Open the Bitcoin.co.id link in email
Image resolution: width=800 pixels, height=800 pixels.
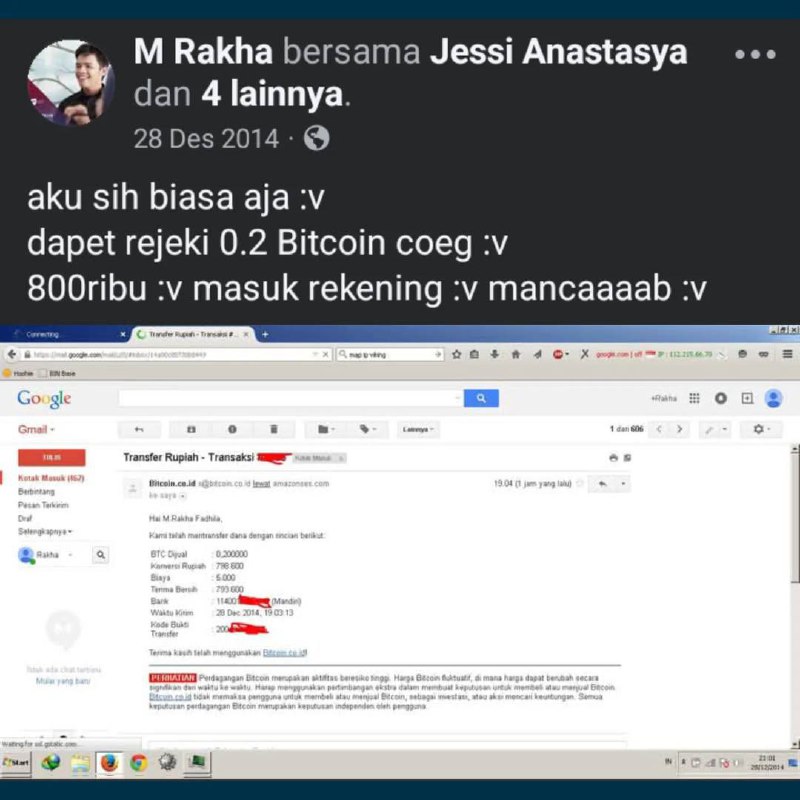coord(285,653)
